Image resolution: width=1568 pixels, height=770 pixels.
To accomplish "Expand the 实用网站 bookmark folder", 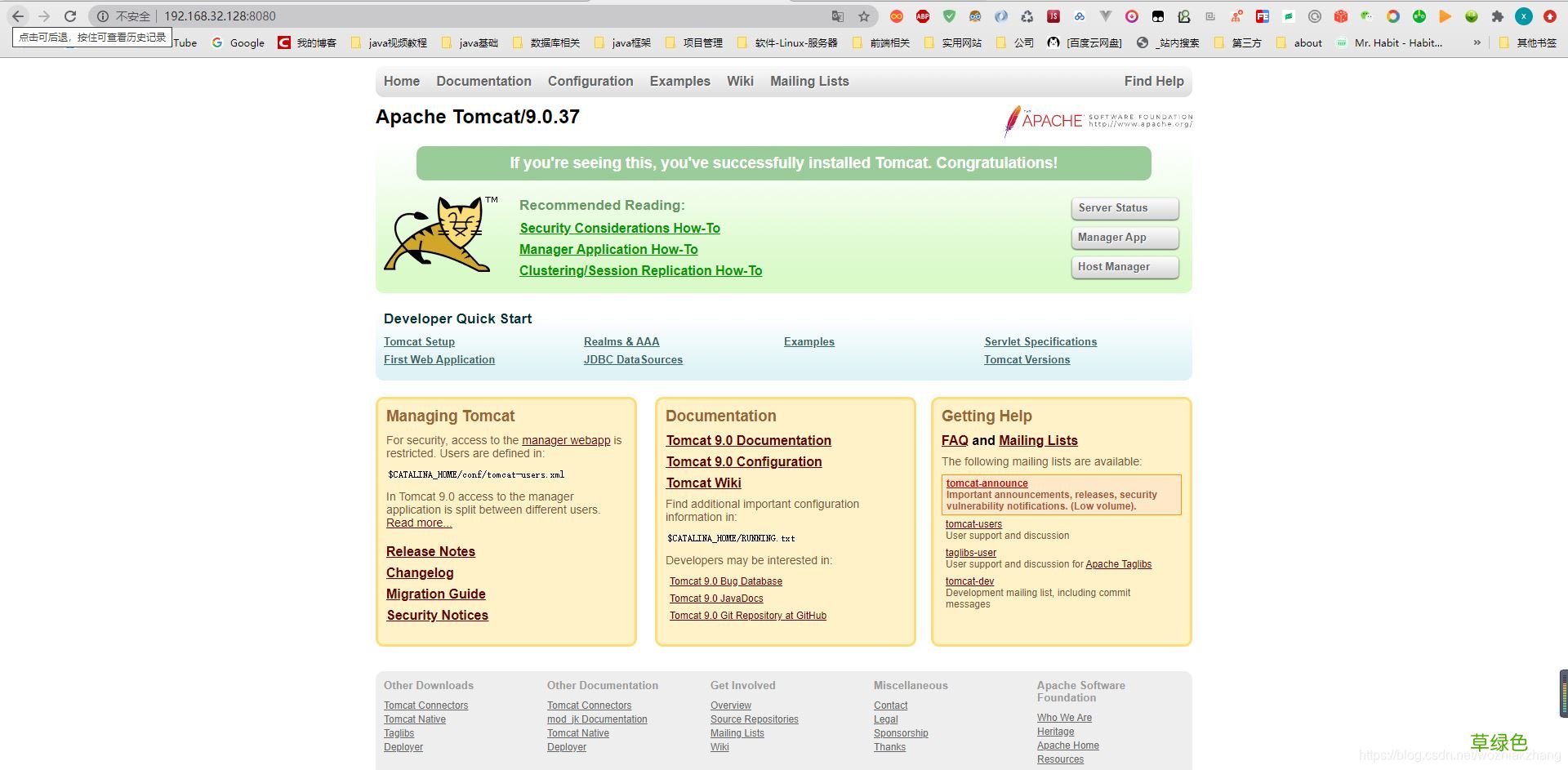I will point(953,42).
